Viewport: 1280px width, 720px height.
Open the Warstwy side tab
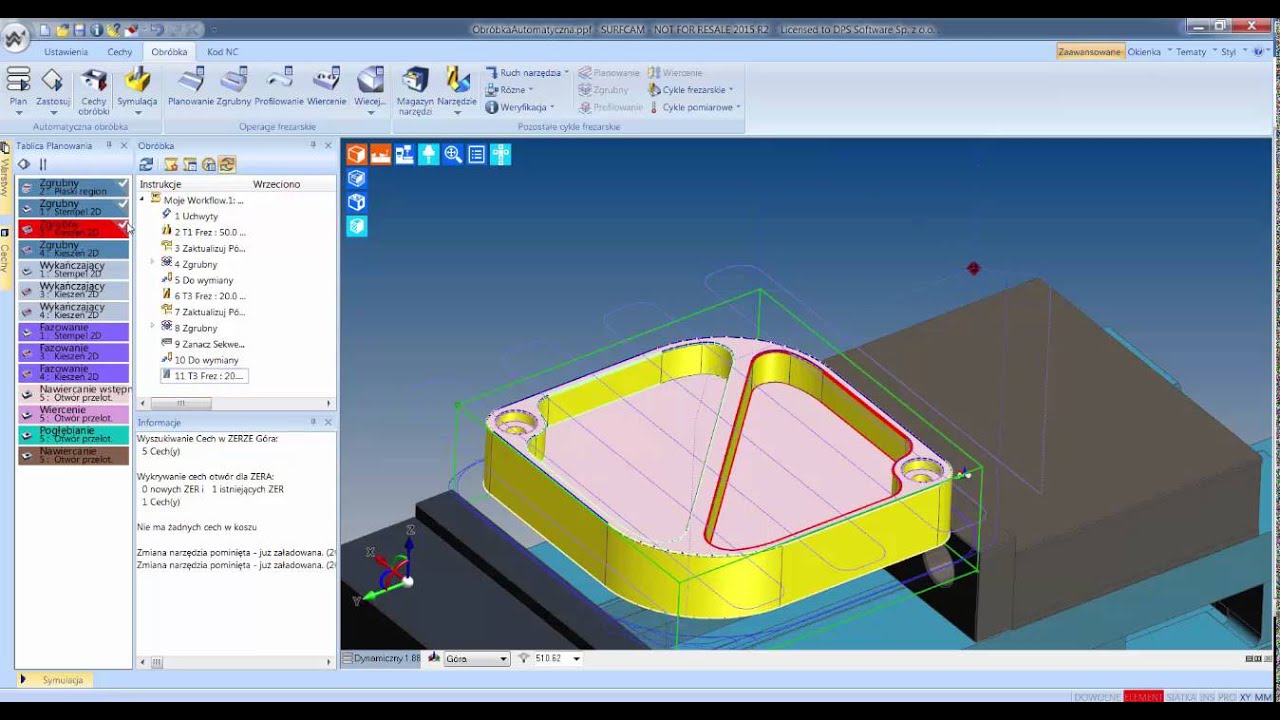5,177
